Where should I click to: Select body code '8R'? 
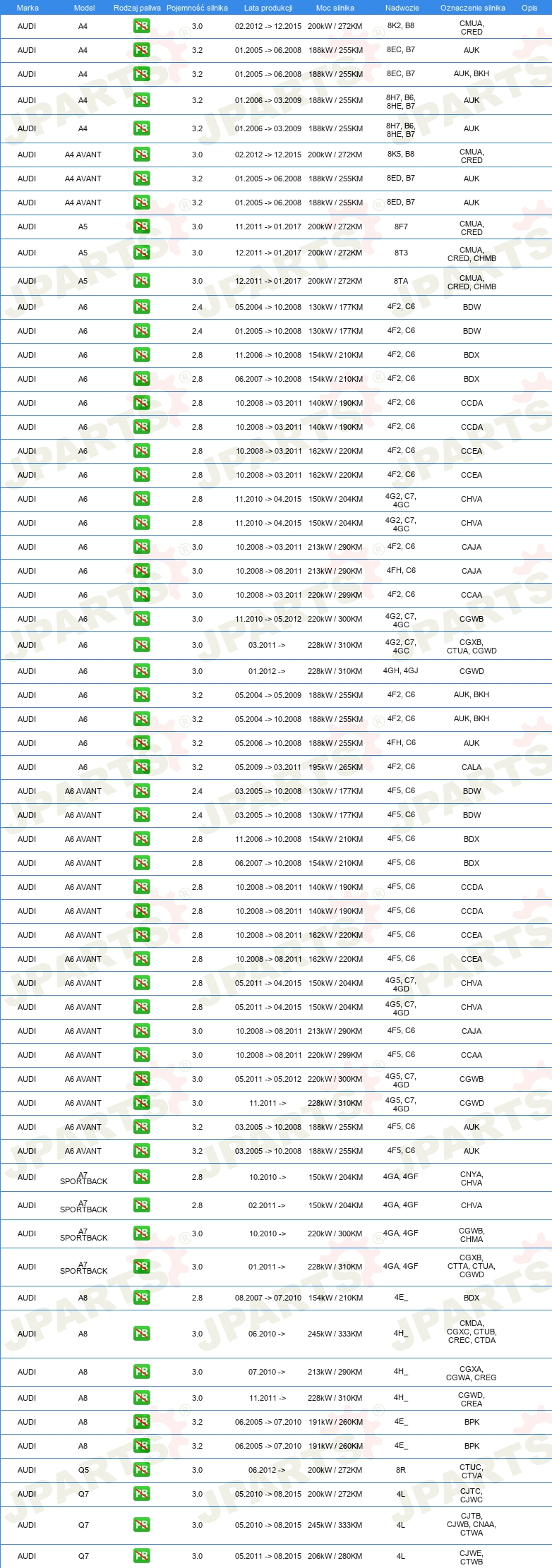401,1470
